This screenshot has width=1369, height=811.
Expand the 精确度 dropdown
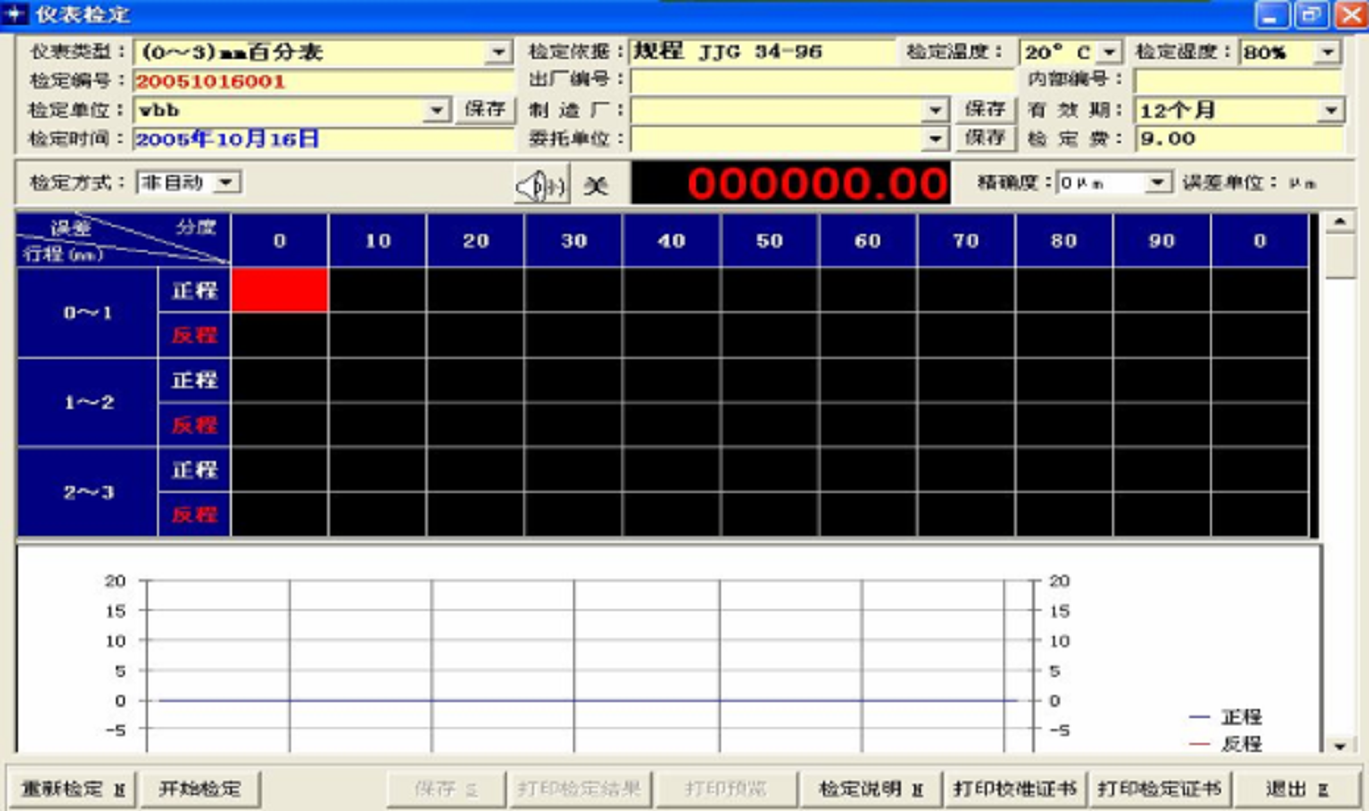[x=1158, y=182]
